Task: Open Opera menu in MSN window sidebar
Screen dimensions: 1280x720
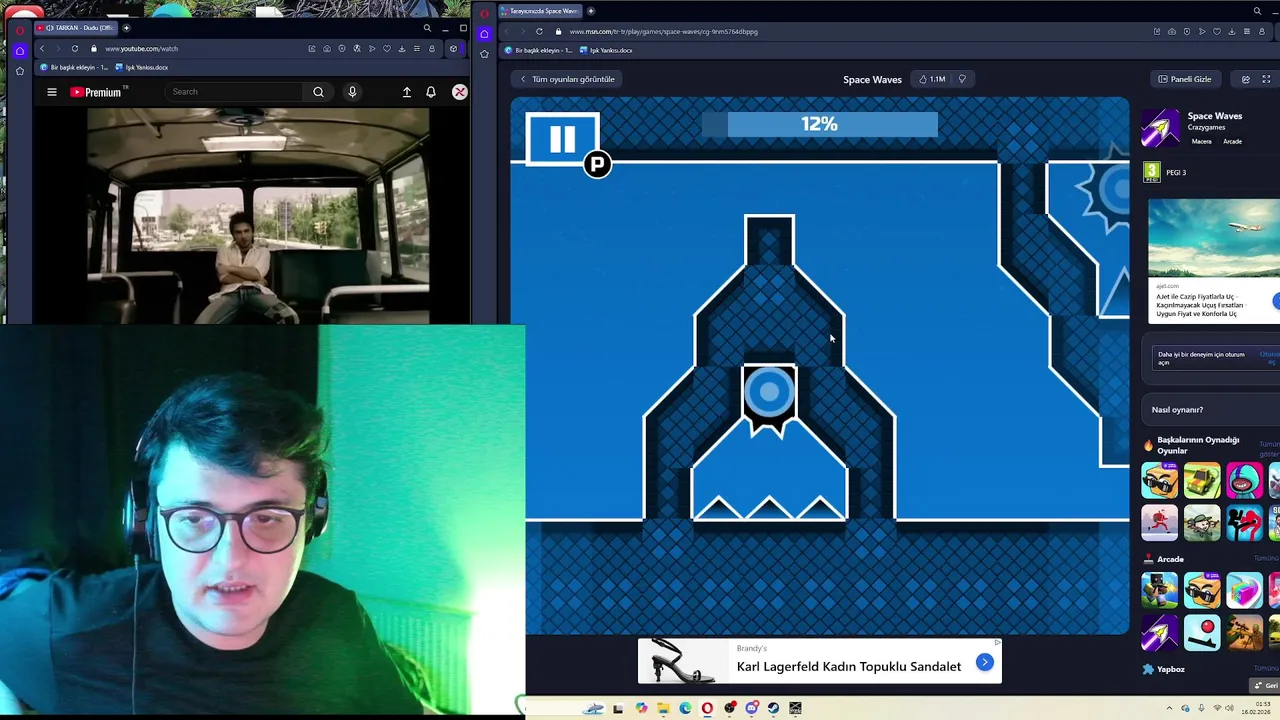Action: pos(484,13)
